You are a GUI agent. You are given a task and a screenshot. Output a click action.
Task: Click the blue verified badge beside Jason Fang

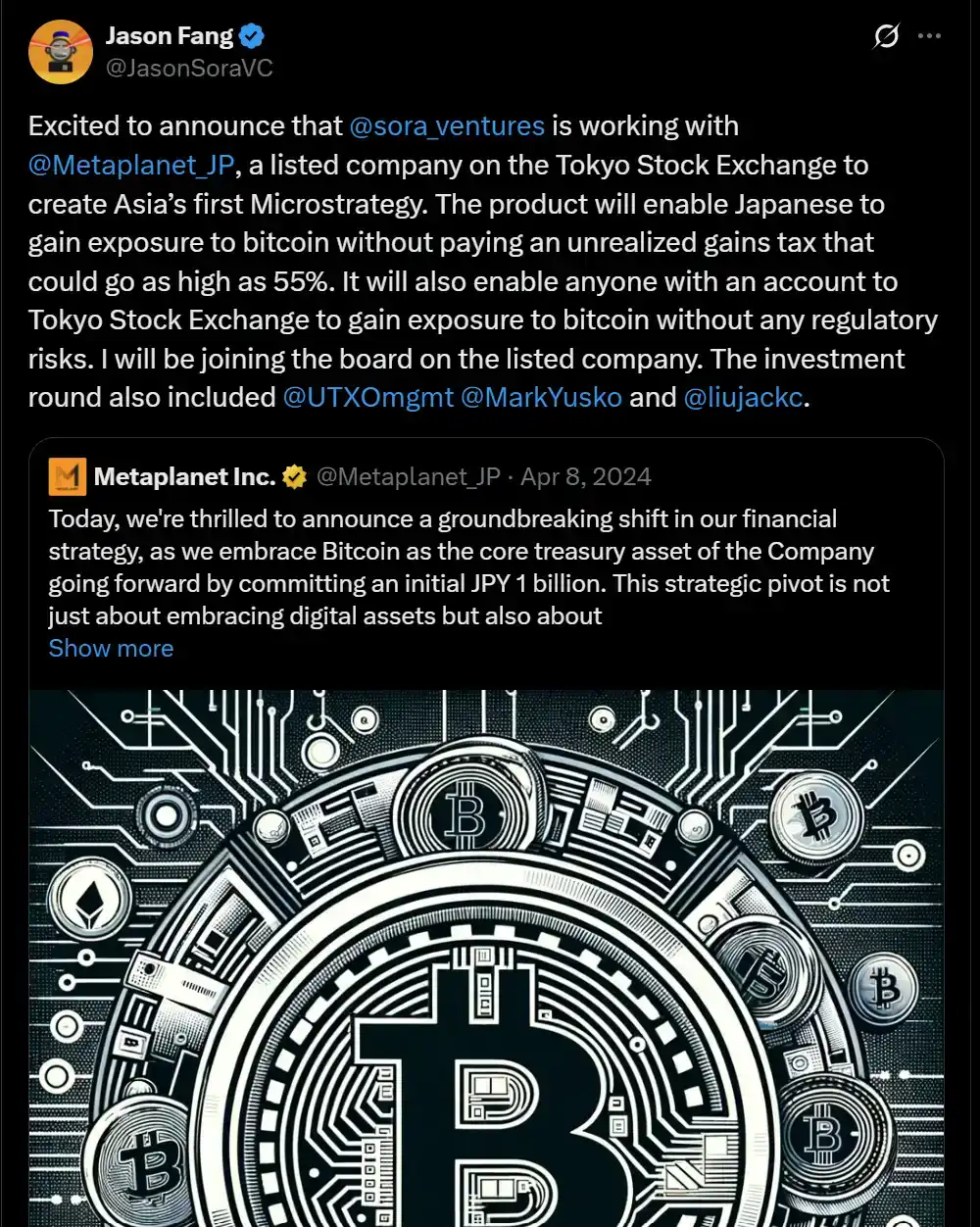[253, 37]
